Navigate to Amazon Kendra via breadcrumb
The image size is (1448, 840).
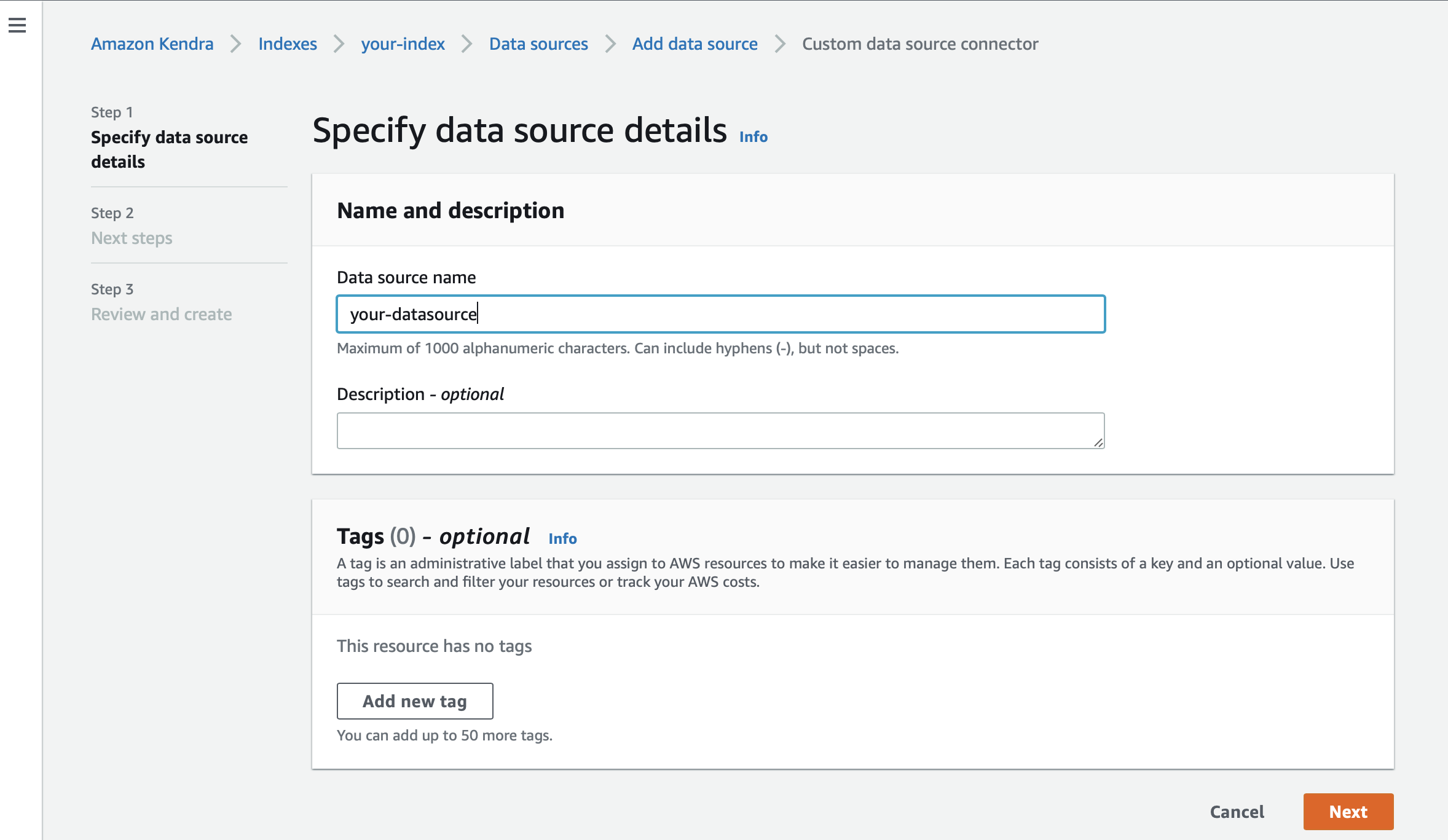[x=152, y=44]
